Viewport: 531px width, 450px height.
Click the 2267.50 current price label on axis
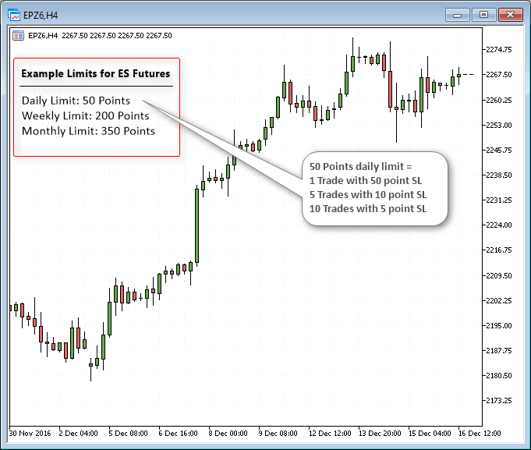499,74
